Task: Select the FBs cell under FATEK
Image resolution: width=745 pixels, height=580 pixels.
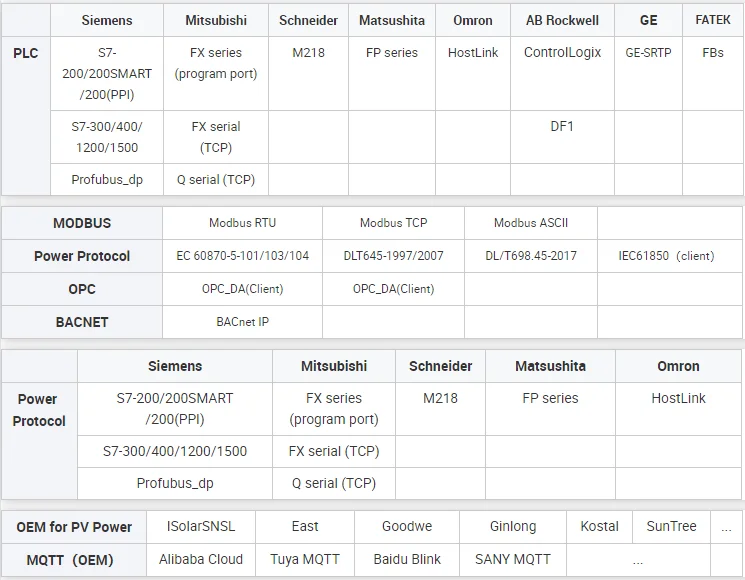Action: [x=713, y=74]
